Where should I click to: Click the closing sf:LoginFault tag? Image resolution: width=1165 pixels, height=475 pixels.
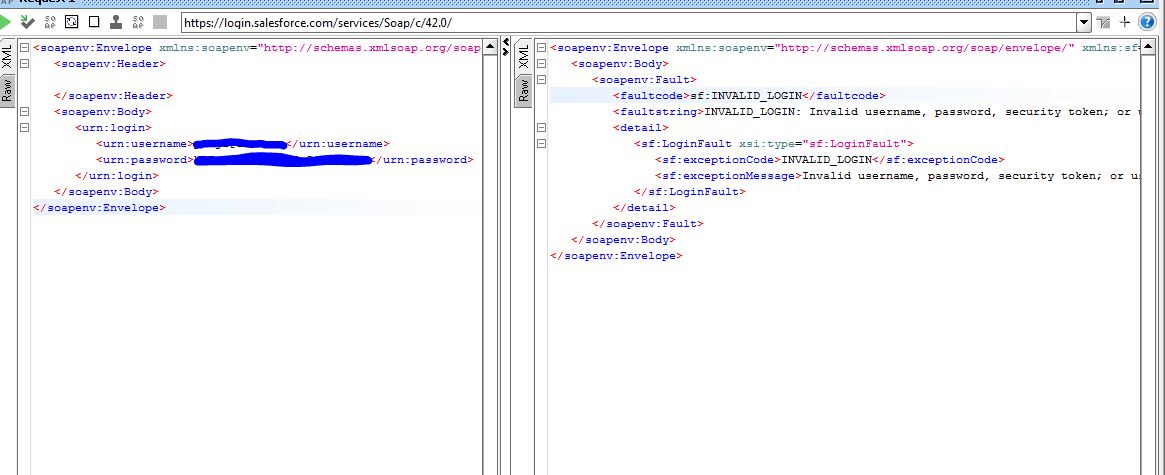[x=689, y=192]
